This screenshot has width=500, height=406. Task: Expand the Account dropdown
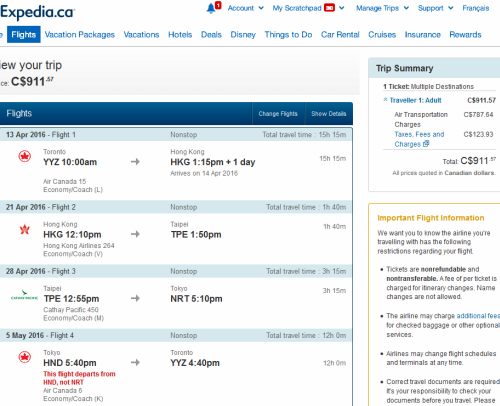click(x=246, y=8)
